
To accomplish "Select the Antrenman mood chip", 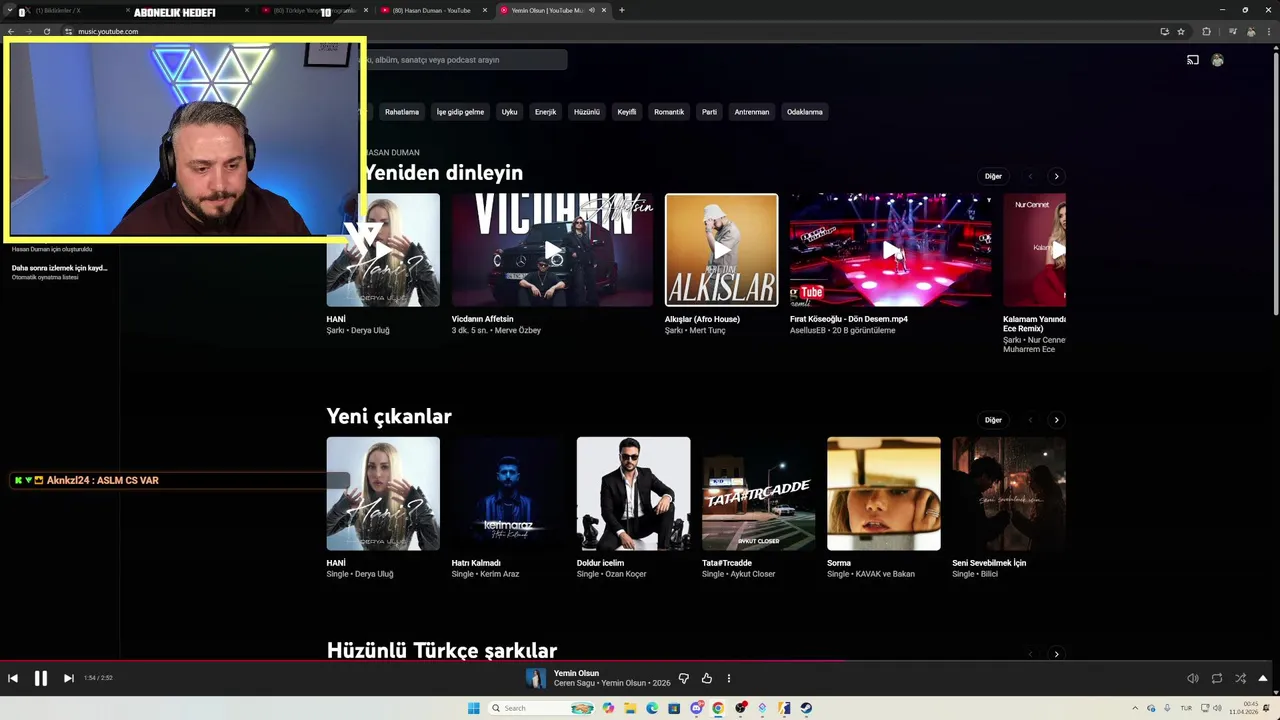I will 752,112.
